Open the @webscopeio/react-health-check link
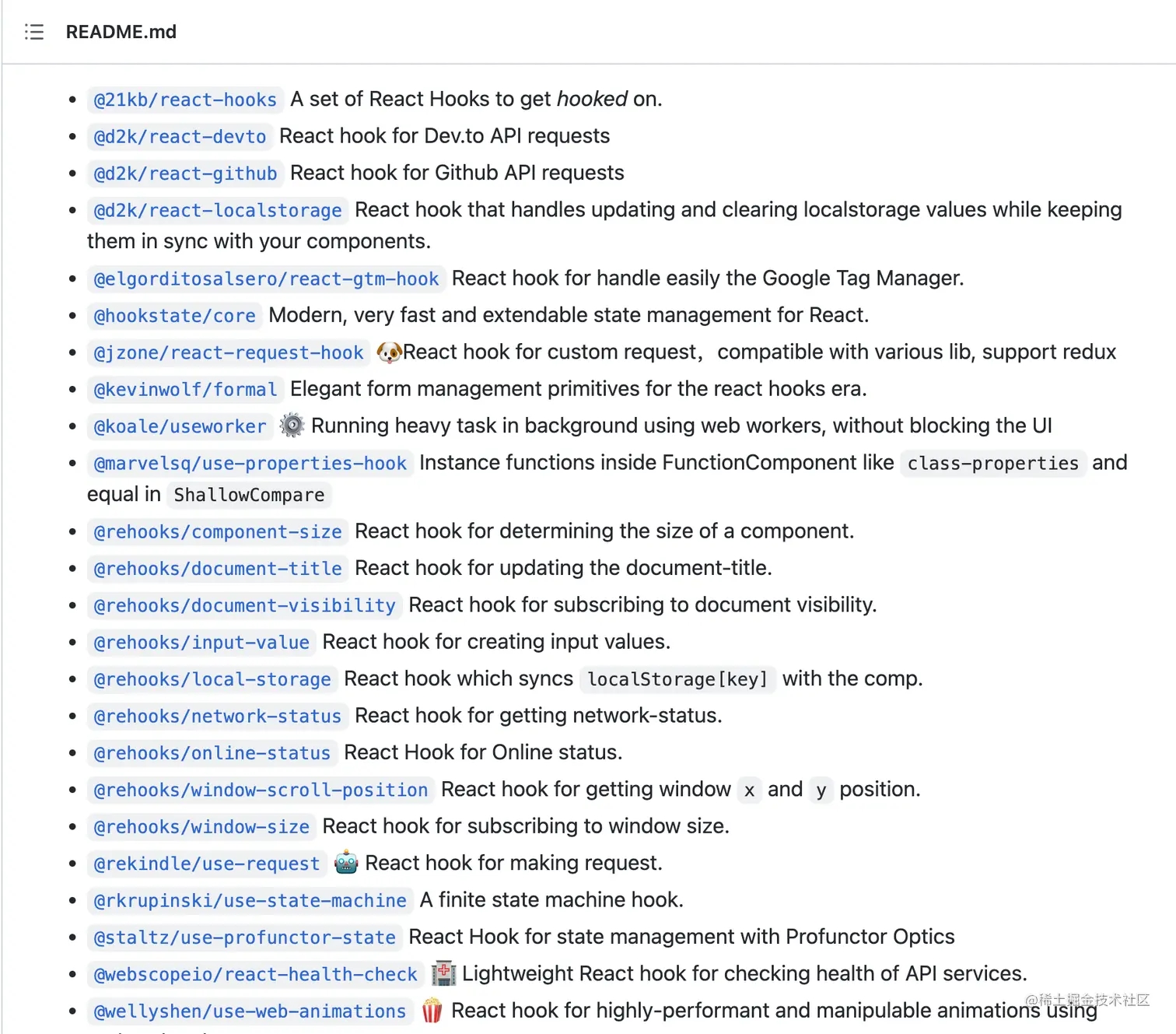Screen dimensions: 1176x1034 click(x=254, y=974)
